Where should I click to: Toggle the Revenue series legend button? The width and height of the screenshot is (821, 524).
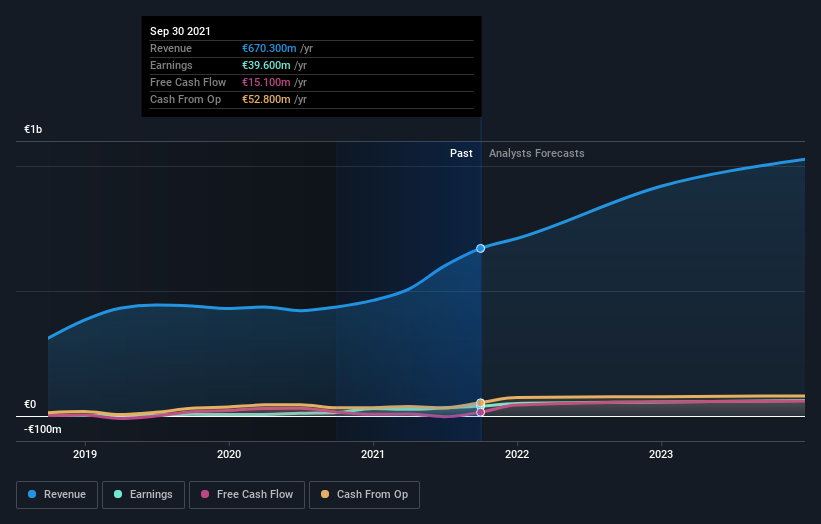tap(57, 495)
